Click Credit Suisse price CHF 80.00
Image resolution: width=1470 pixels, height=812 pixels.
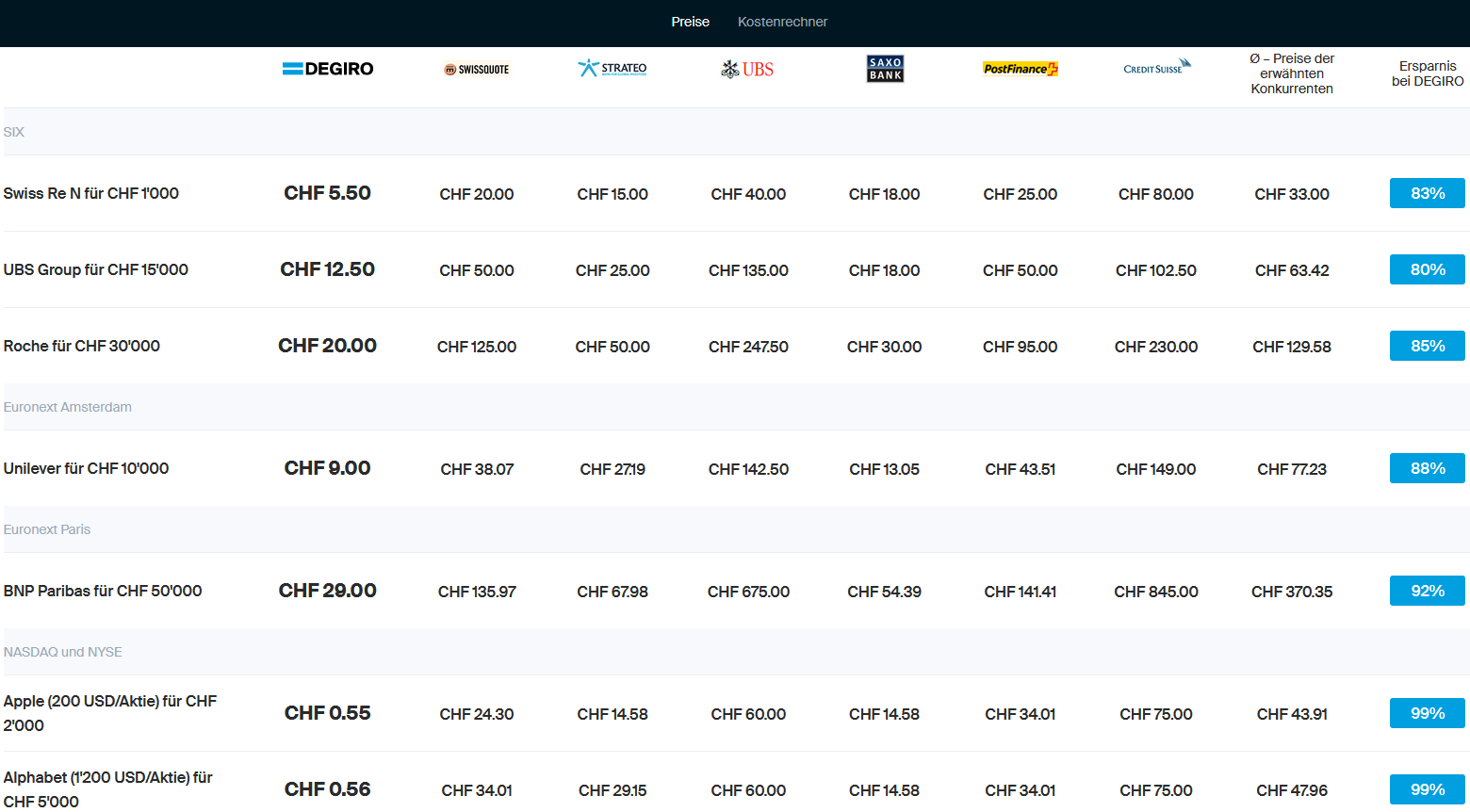click(1156, 194)
